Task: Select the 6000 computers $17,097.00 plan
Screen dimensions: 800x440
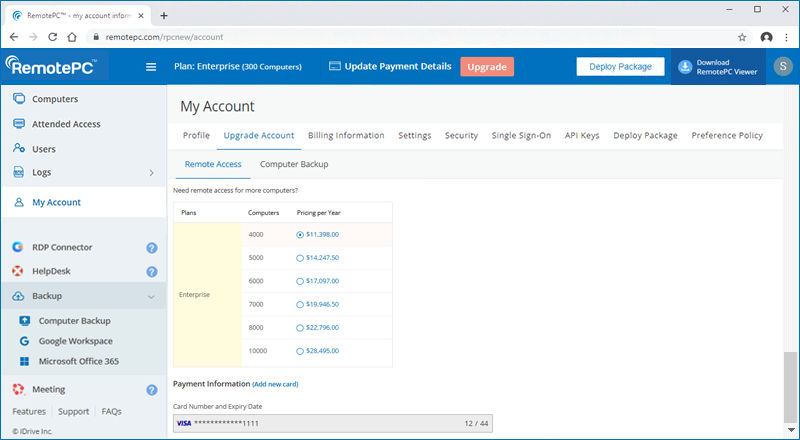Action: 300,281
